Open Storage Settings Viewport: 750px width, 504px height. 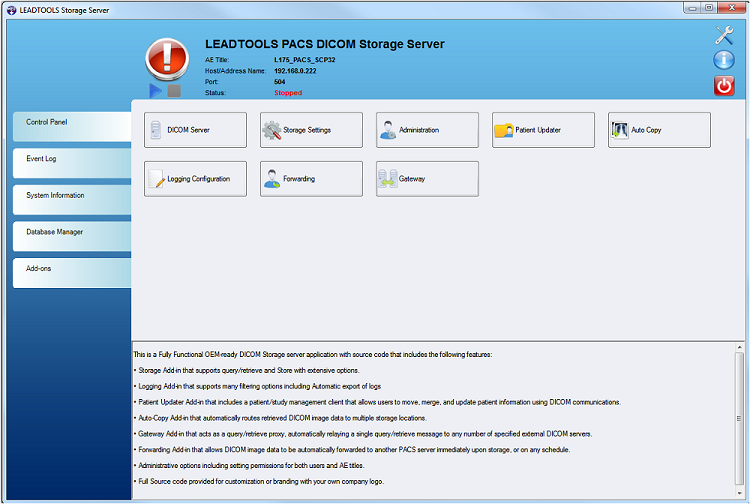311,130
